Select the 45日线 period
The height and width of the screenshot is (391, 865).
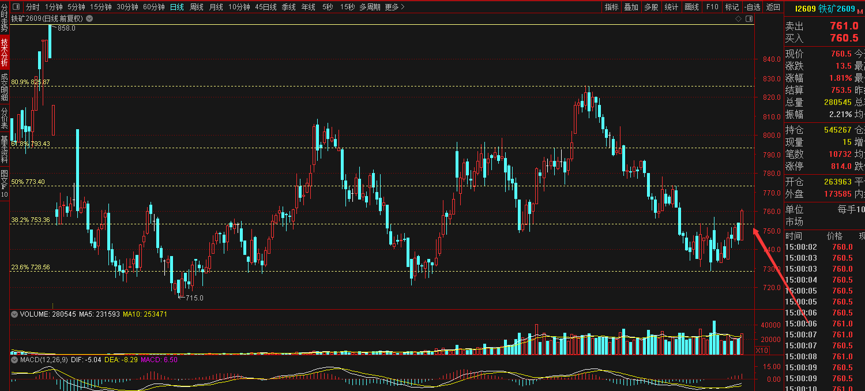tap(266, 7)
